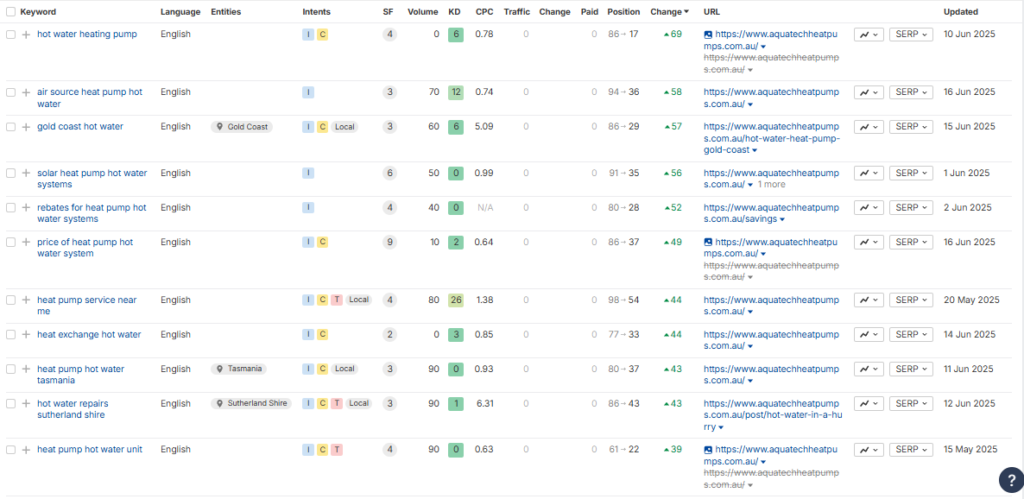The width and height of the screenshot is (1024, 499).
Task: Sort table by Updated column header
Action: [x=961, y=12]
